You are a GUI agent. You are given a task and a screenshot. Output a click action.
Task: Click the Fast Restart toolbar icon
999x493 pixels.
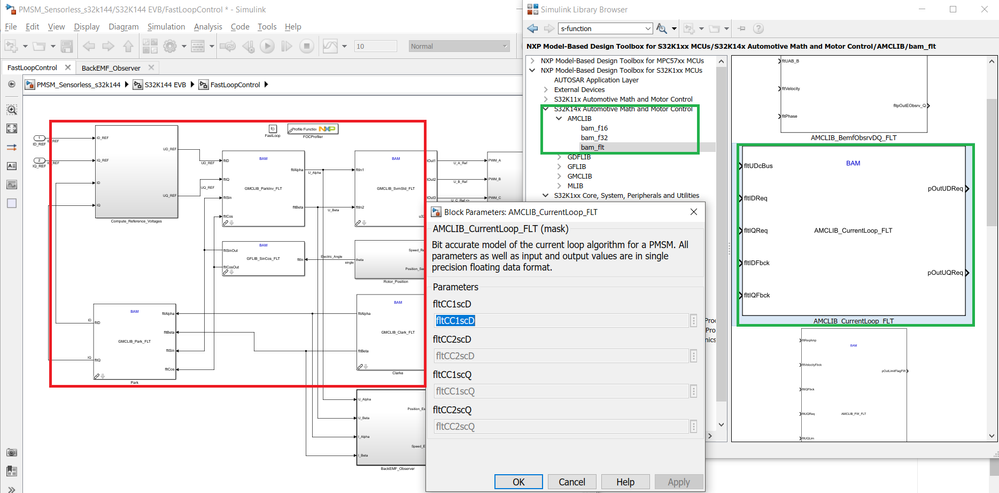pos(227,46)
